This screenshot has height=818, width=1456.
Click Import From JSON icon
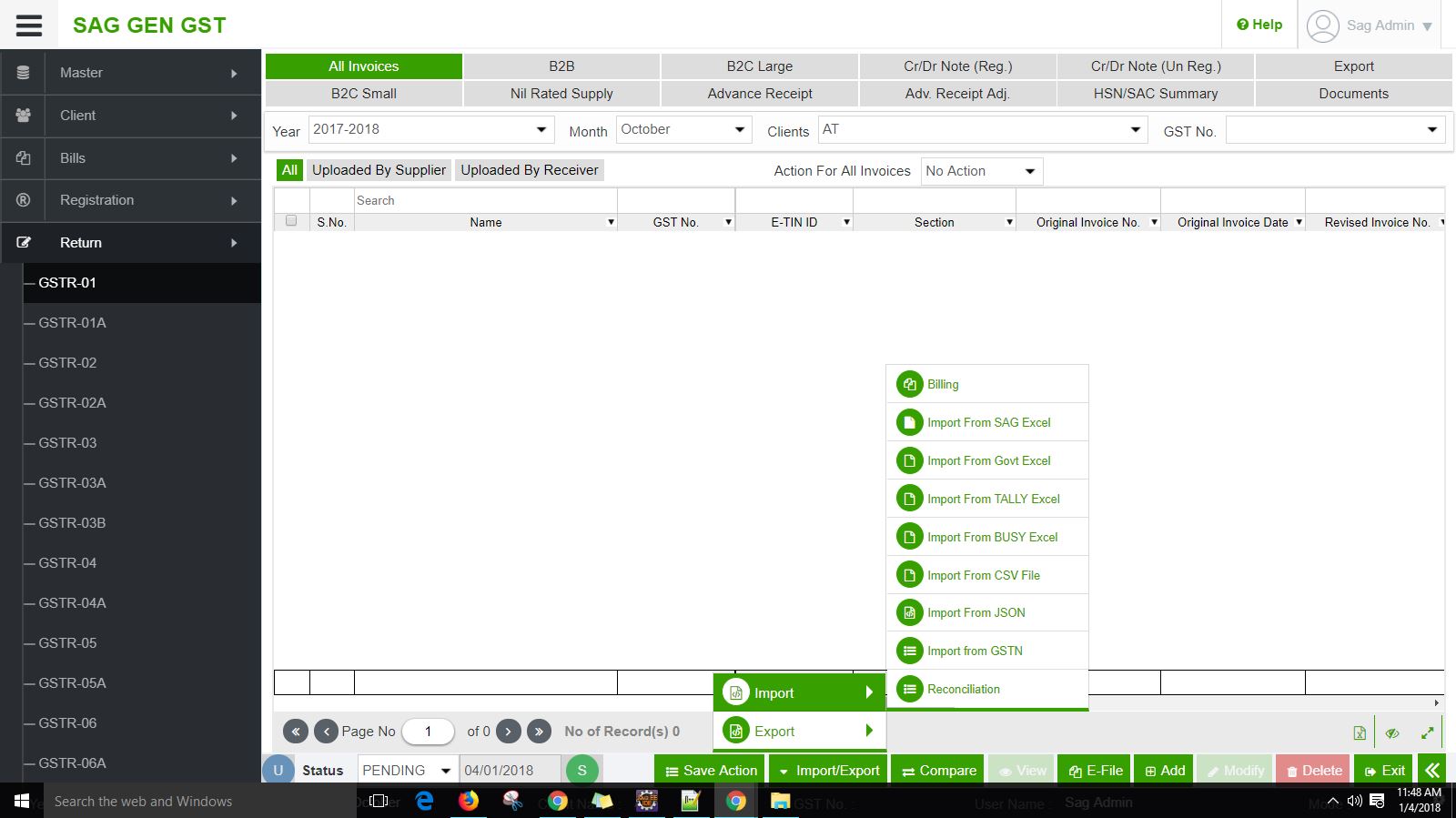pyautogui.click(x=909, y=612)
